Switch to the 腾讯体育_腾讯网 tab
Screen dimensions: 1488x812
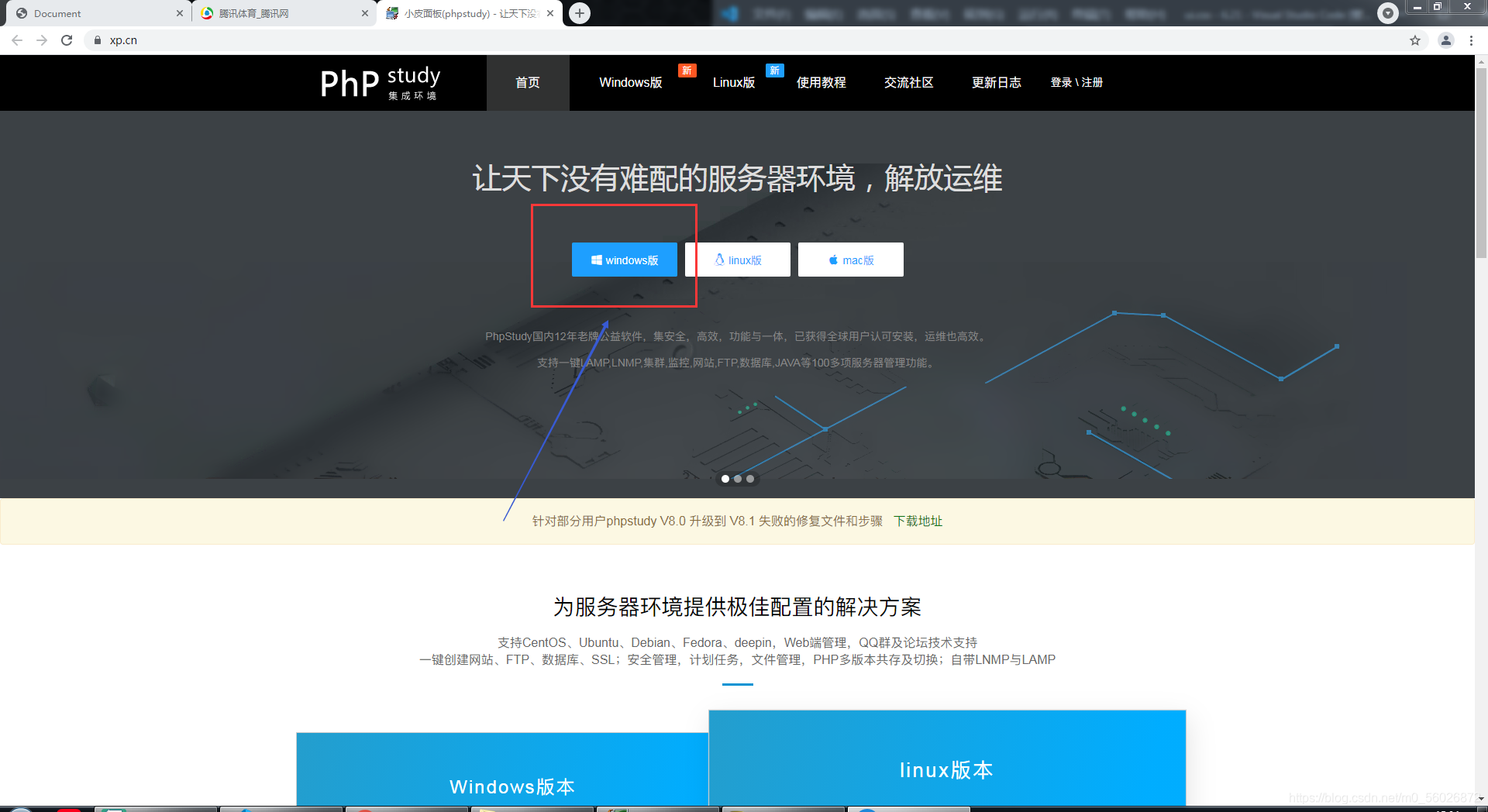tap(283, 13)
